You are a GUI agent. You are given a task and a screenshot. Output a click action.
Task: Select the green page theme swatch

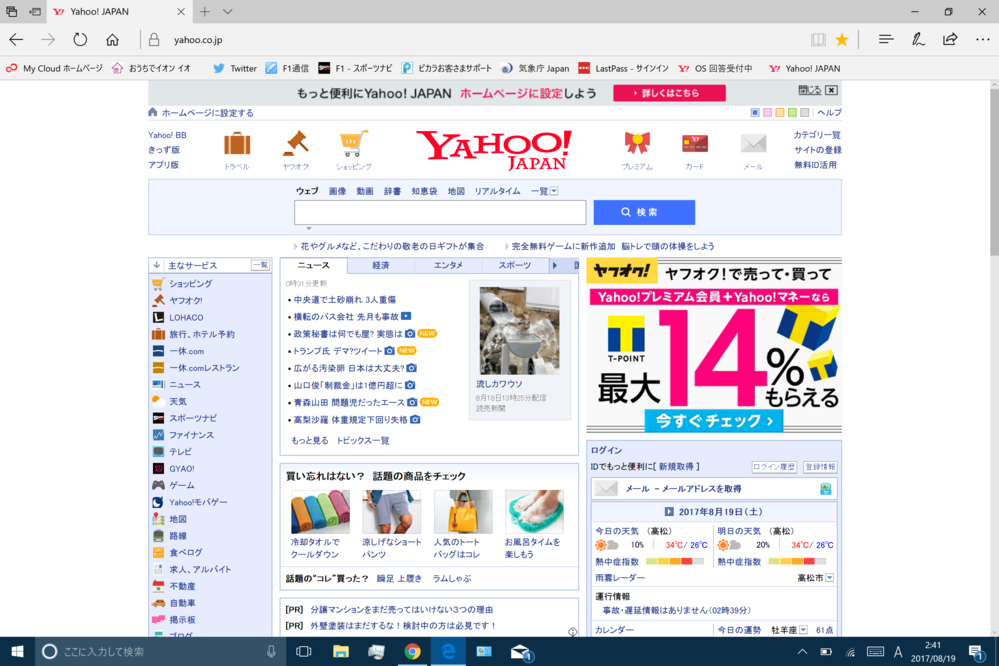pos(792,113)
